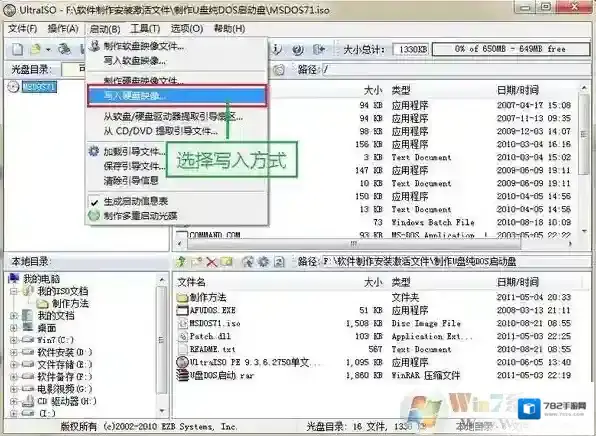Open 文件(F) menu

pos(22,29)
